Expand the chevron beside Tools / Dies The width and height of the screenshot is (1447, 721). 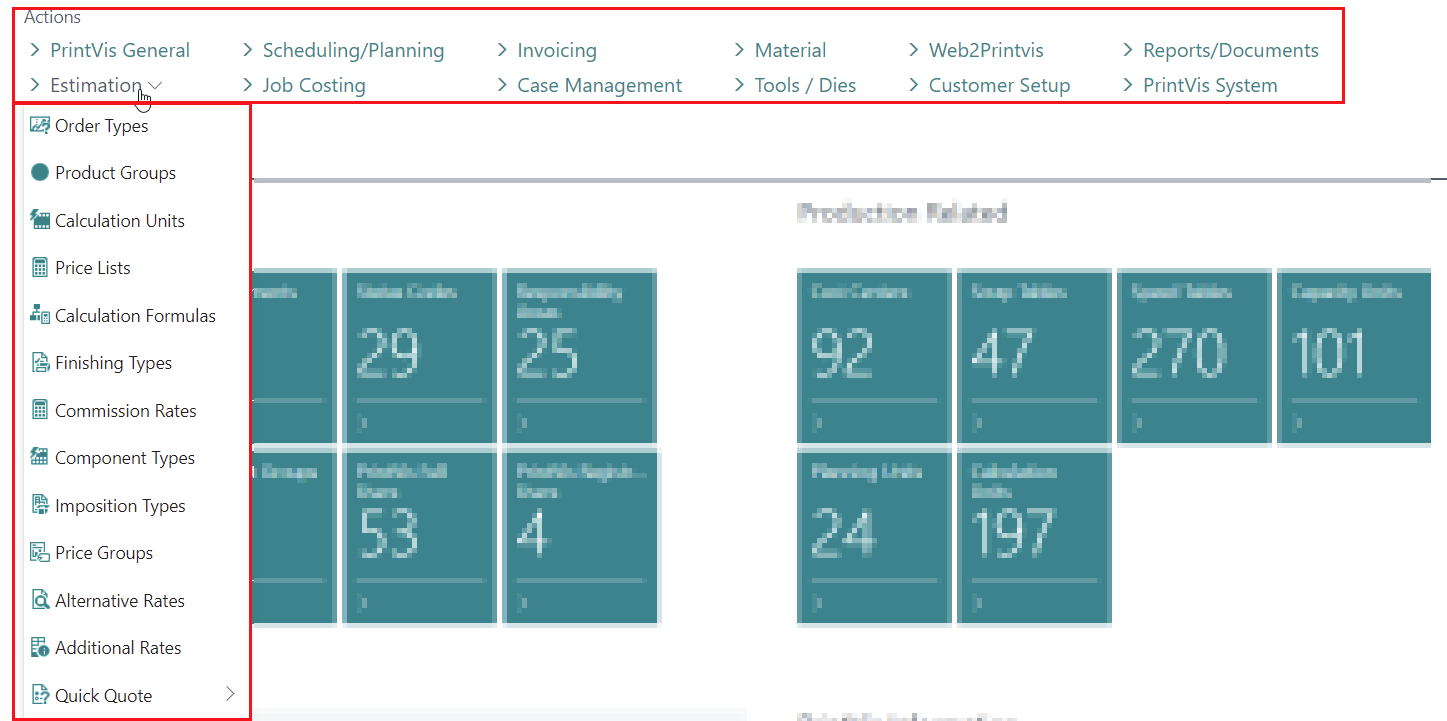pos(740,85)
